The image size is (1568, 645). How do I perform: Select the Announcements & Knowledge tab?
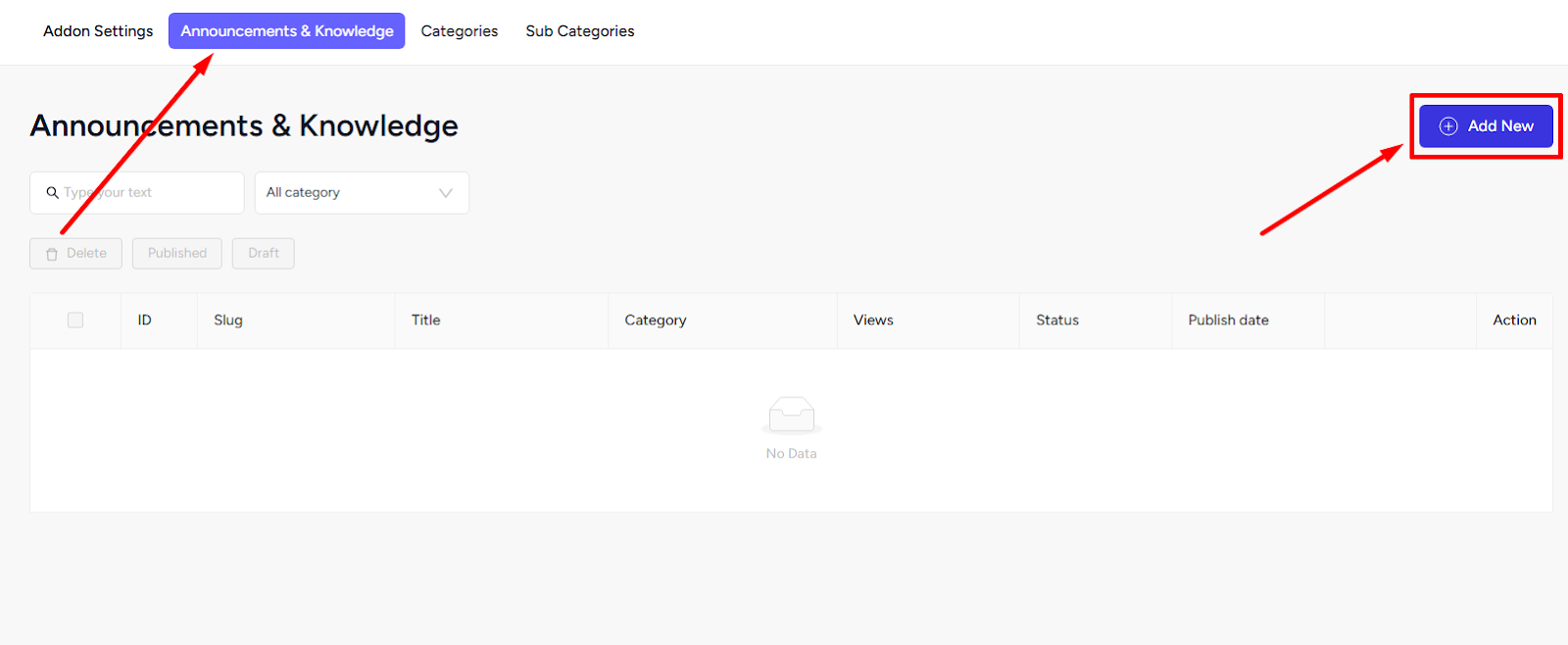tap(287, 31)
